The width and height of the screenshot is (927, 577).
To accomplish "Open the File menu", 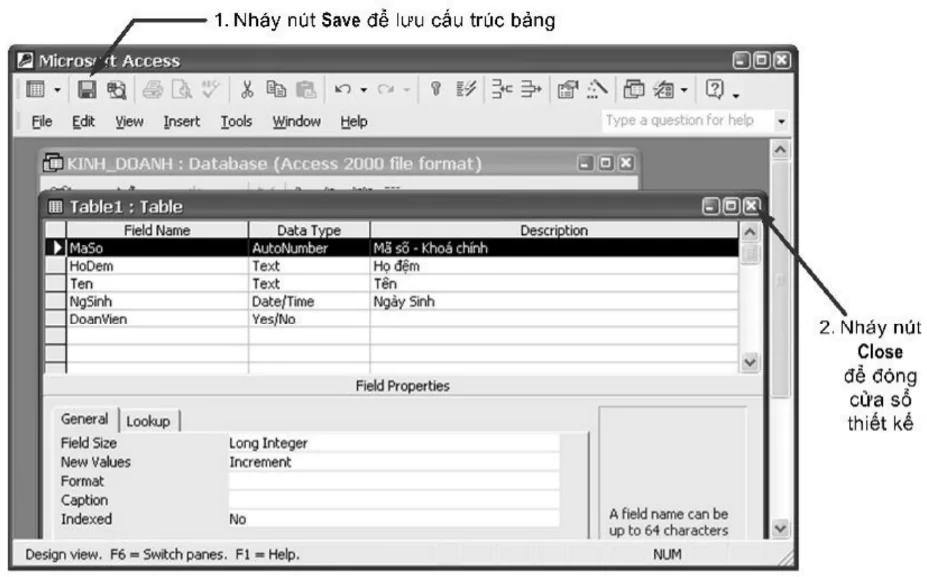I will click(42, 122).
